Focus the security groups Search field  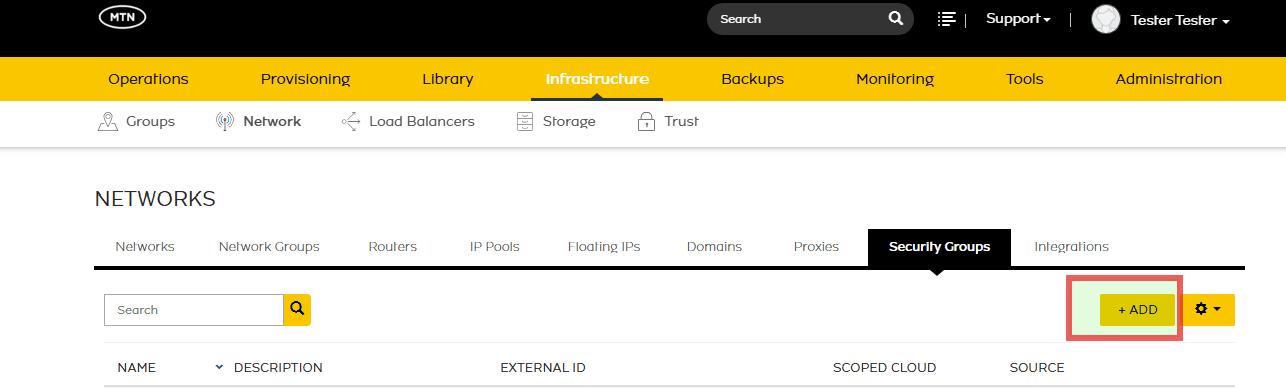194,310
